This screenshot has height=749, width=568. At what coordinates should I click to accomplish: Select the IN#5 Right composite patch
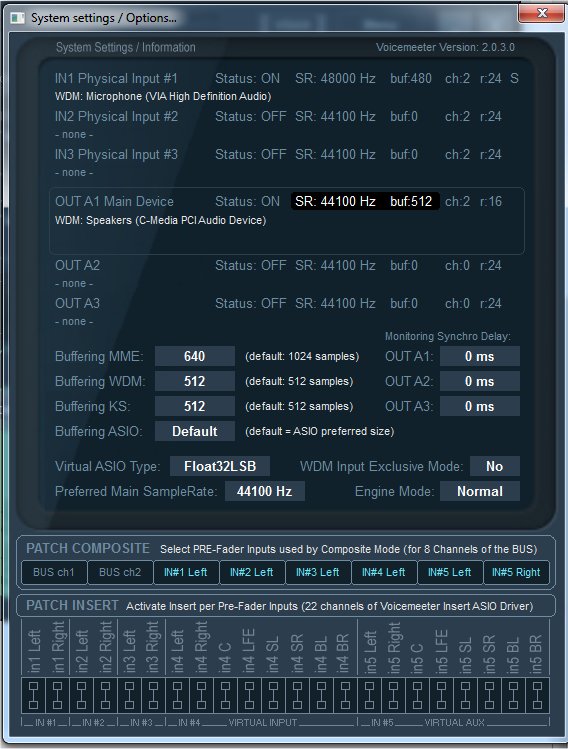(x=516, y=572)
